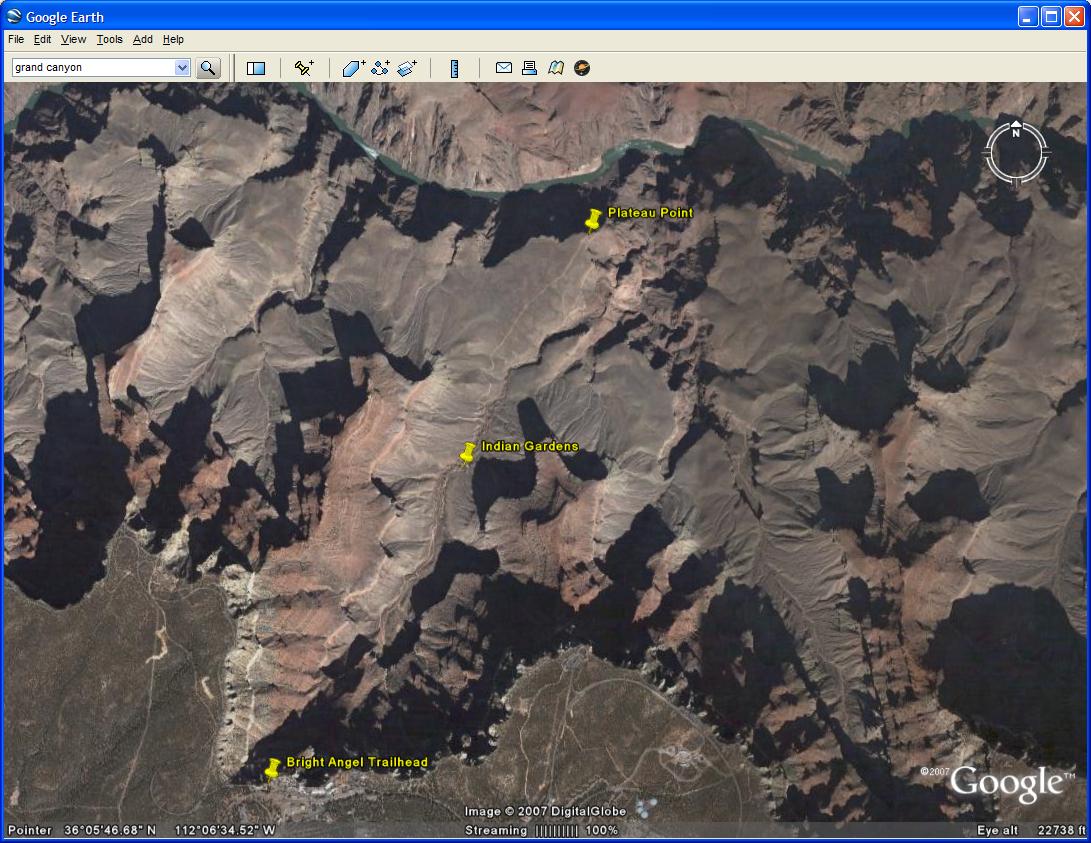
Task: Open the Tools menu
Action: tap(109, 40)
